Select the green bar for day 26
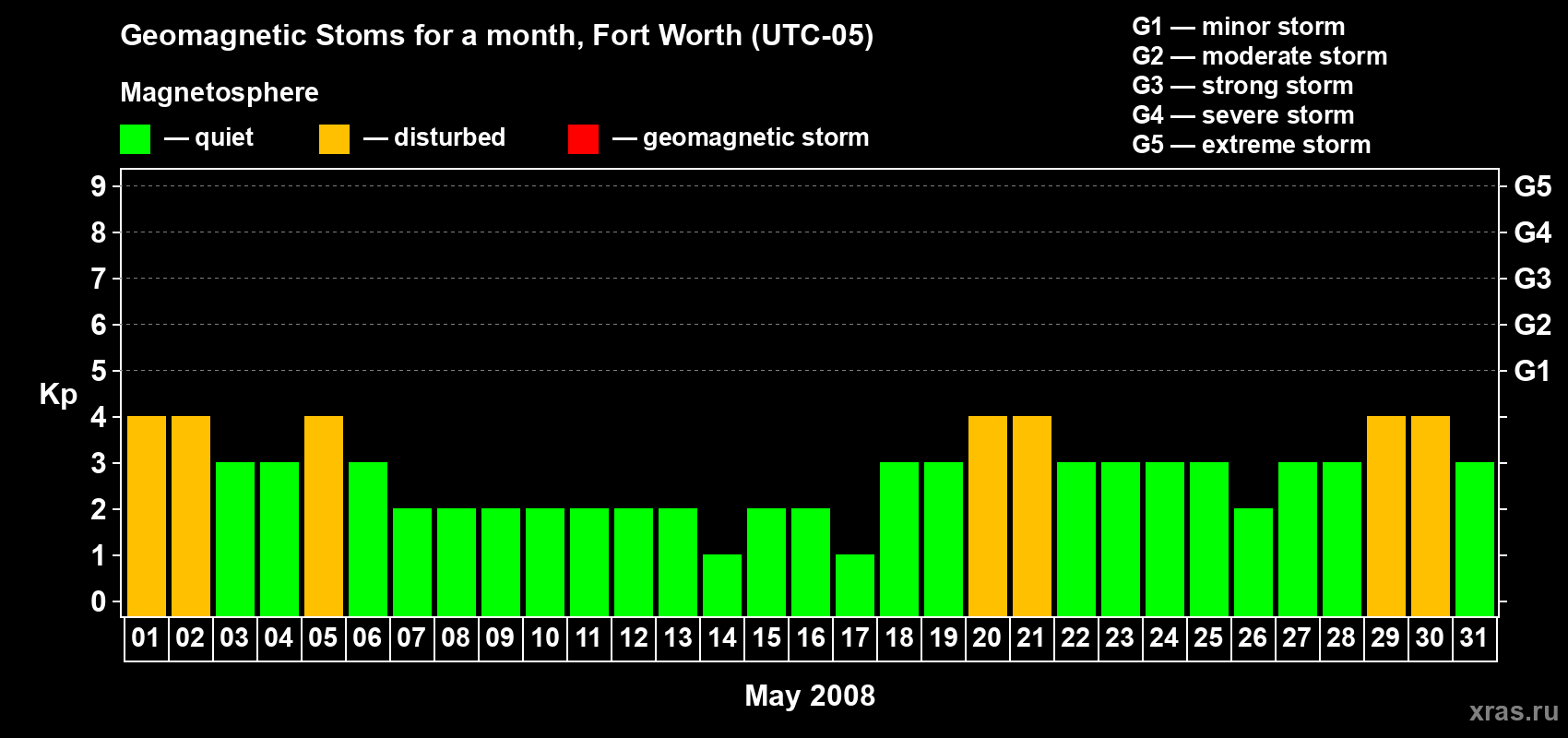 pyautogui.click(x=1253, y=562)
